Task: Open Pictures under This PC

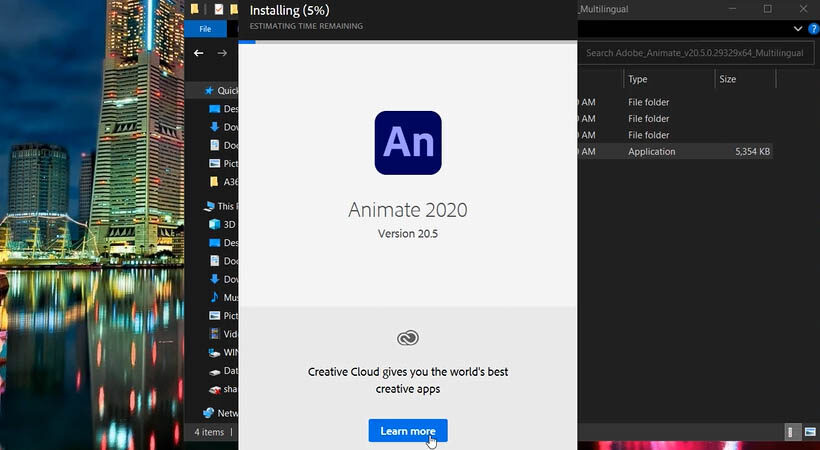Action: (223, 316)
